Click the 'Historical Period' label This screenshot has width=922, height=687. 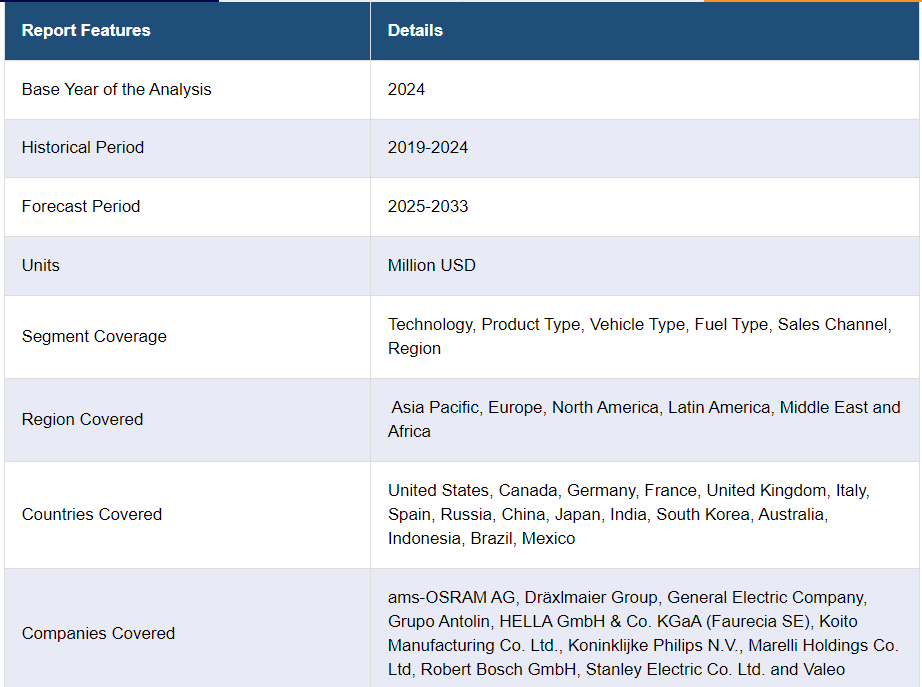[x=83, y=148]
